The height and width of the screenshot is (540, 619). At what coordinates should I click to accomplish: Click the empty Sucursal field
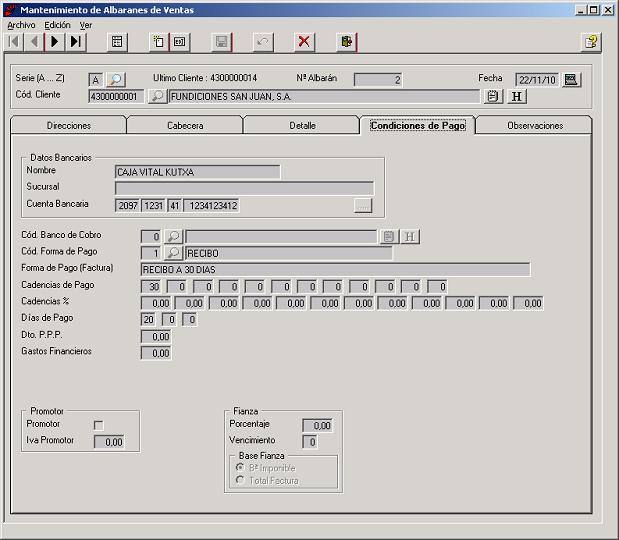[244, 188]
